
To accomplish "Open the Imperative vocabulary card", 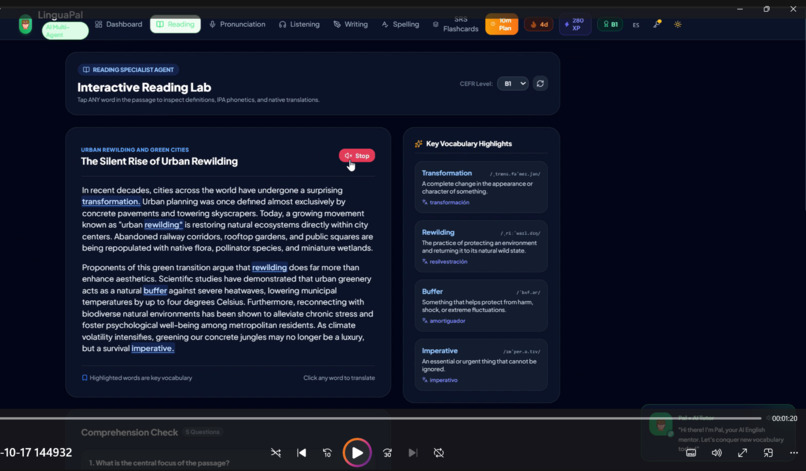I will (481, 365).
